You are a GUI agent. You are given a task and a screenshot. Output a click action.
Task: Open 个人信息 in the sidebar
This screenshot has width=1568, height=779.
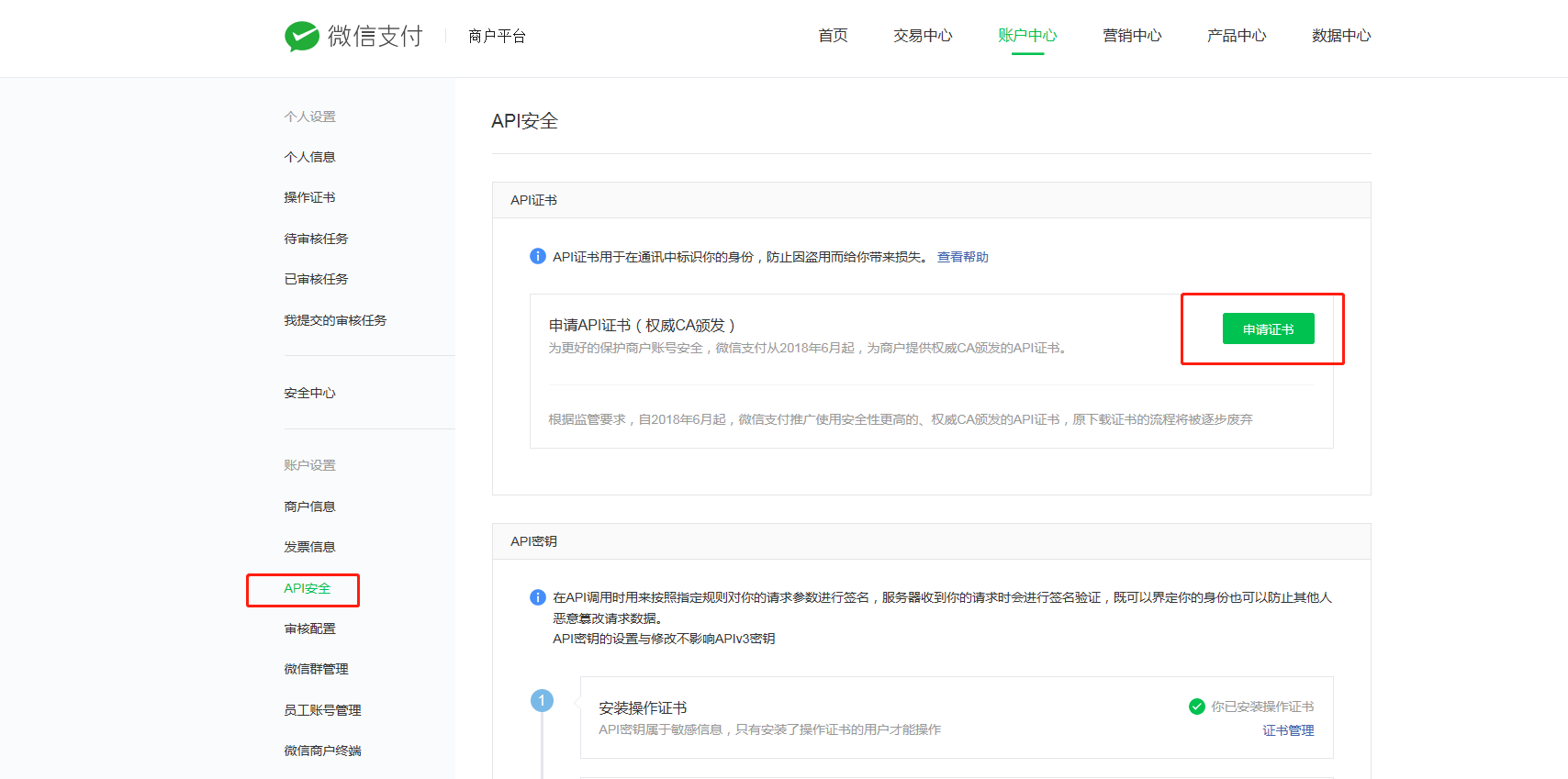point(310,157)
